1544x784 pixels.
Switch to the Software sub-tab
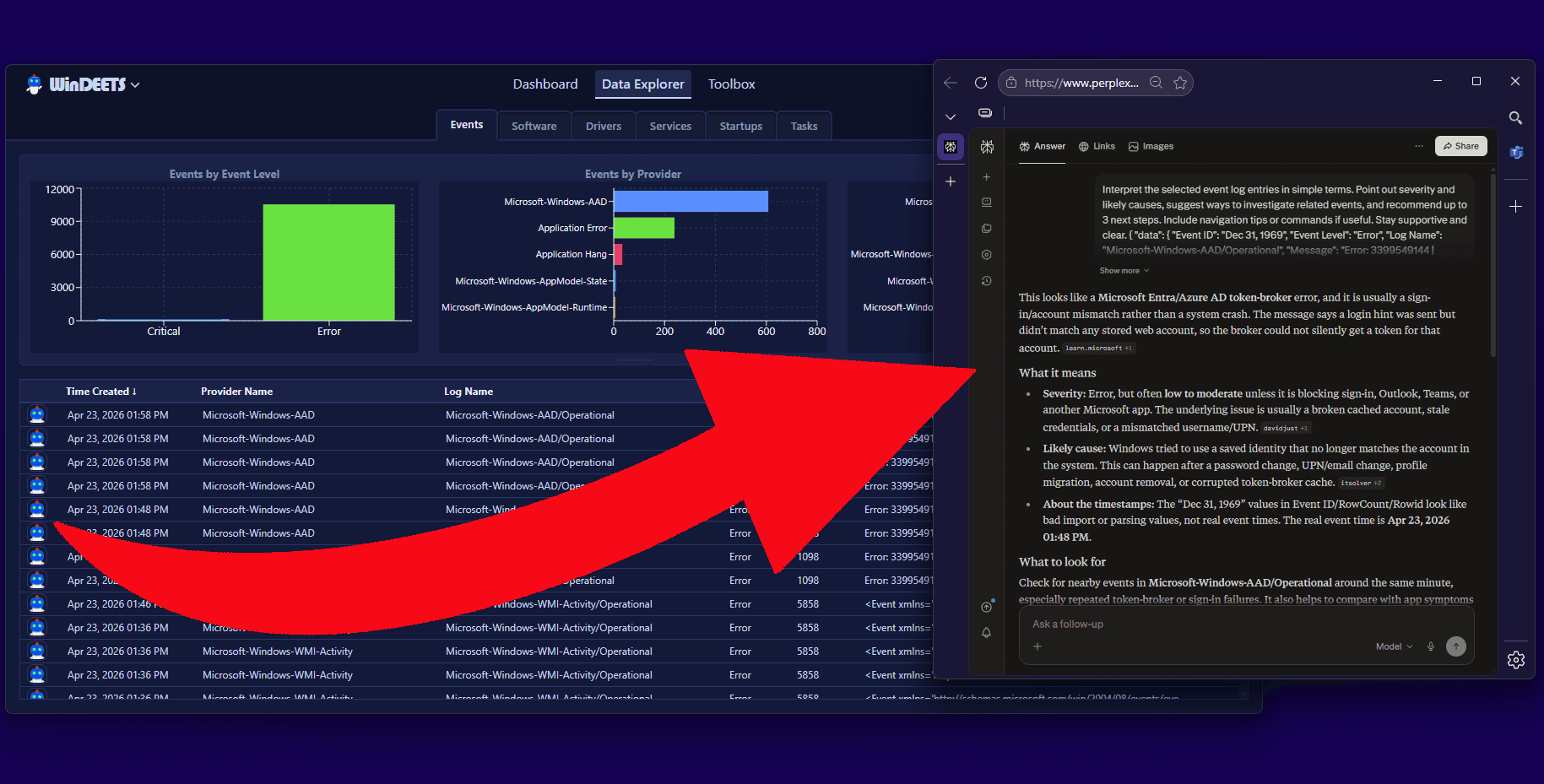(534, 127)
